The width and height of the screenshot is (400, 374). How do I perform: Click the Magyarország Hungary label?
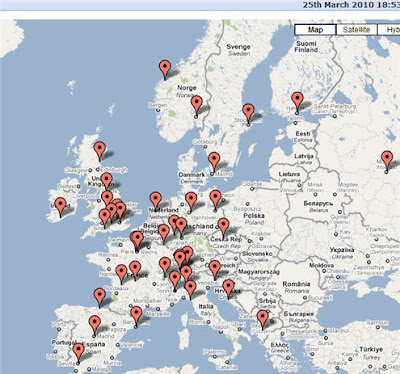click(259, 275)
